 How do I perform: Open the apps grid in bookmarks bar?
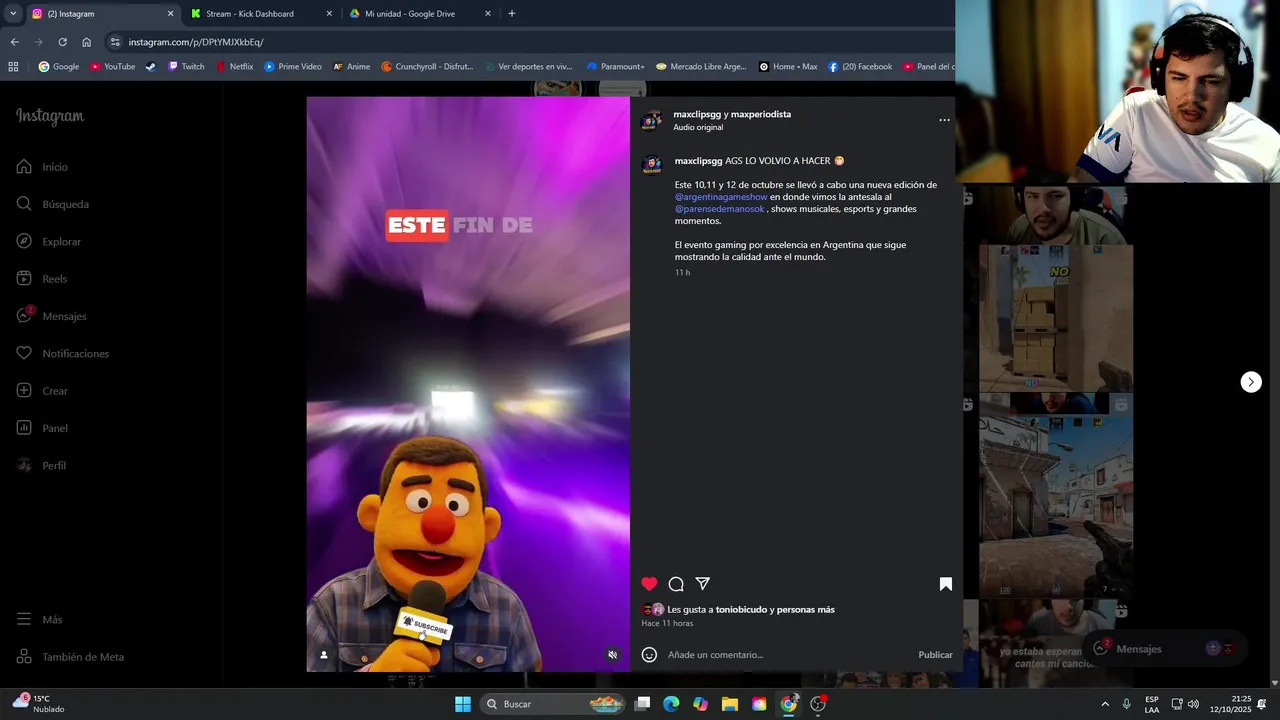[13, 67]
